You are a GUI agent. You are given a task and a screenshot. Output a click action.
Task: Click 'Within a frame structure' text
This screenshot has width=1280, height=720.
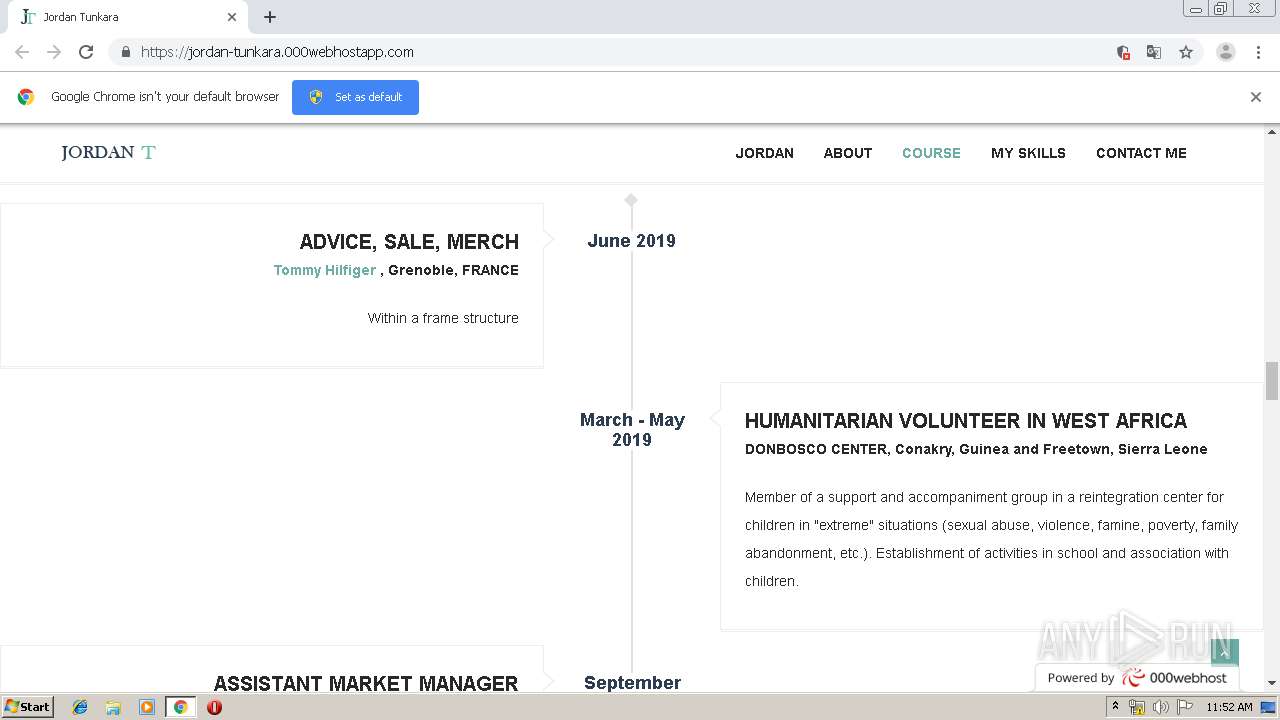click(443, 318)
